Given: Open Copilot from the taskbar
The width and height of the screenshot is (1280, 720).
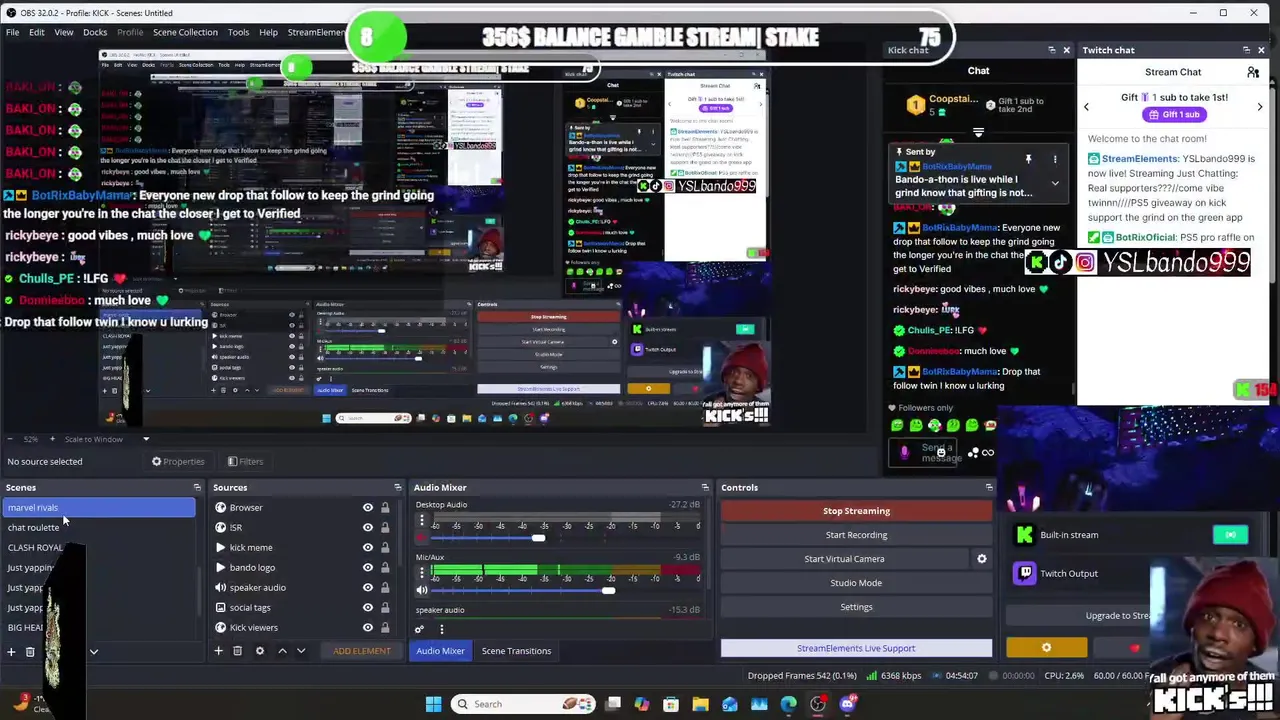Looking at the screenshot, I should tap(642, 704).
